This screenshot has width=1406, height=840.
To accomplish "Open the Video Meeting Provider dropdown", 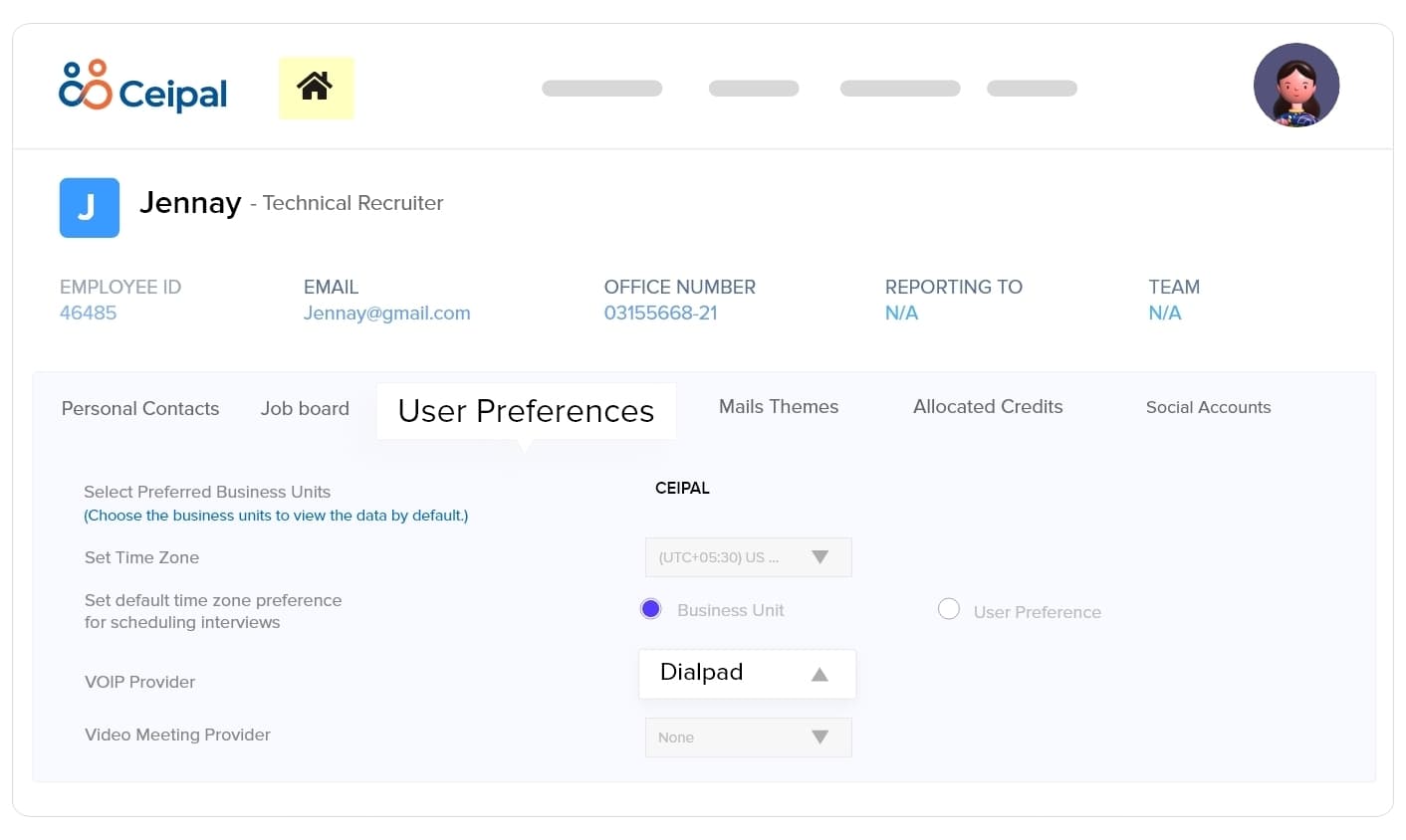I will (x=748, y=737).
